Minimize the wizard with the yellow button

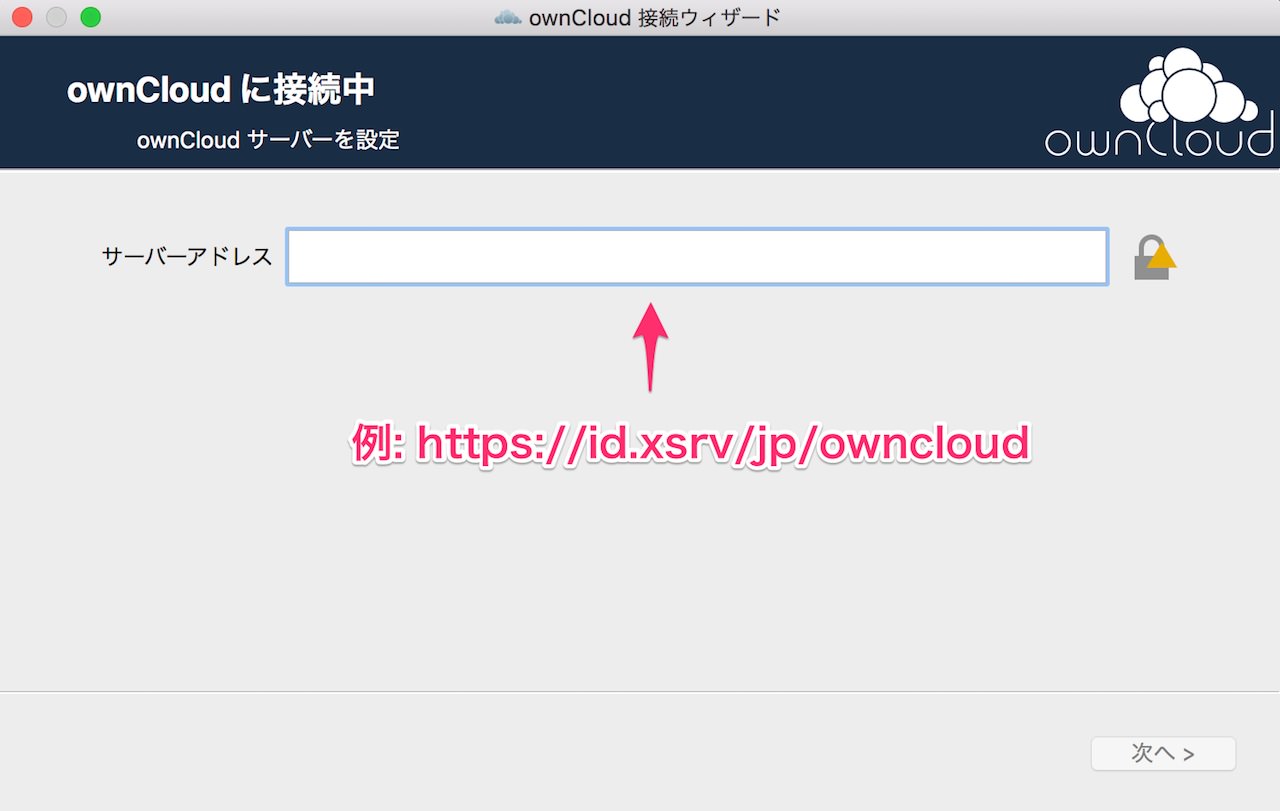pos(56,17)
